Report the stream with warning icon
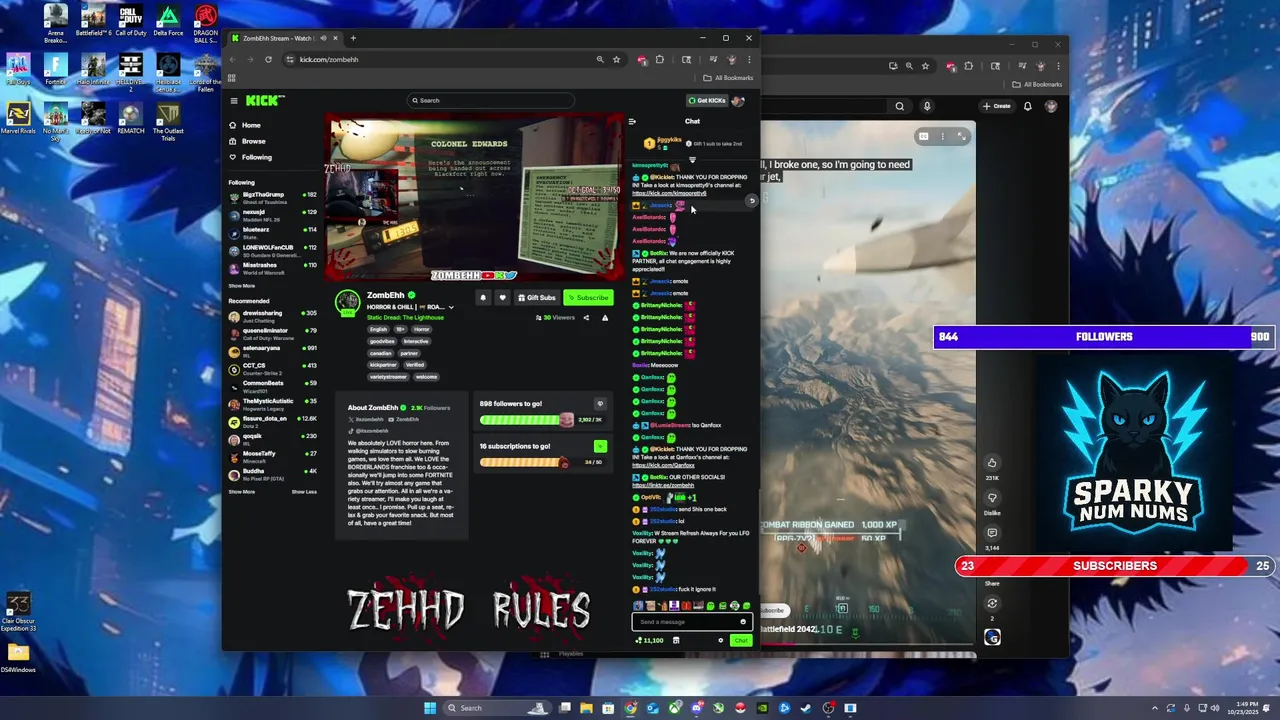This screenshot has width=1280, height=720. [604, 317]
